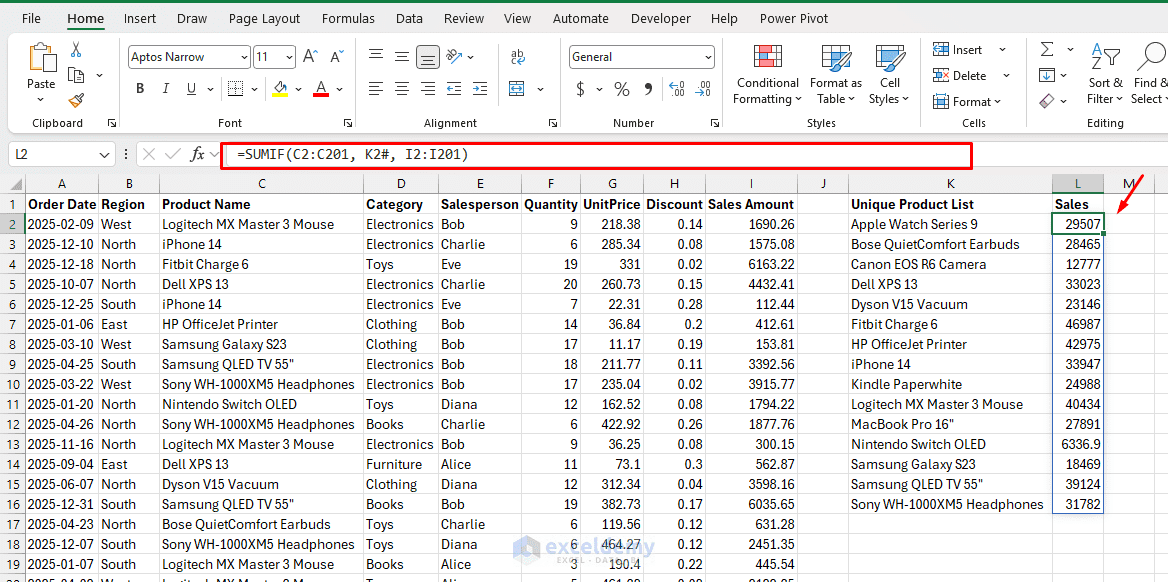Select the Format Painter brush
The height and width of the screenshot is (582, 1168).
coord(76,100)
